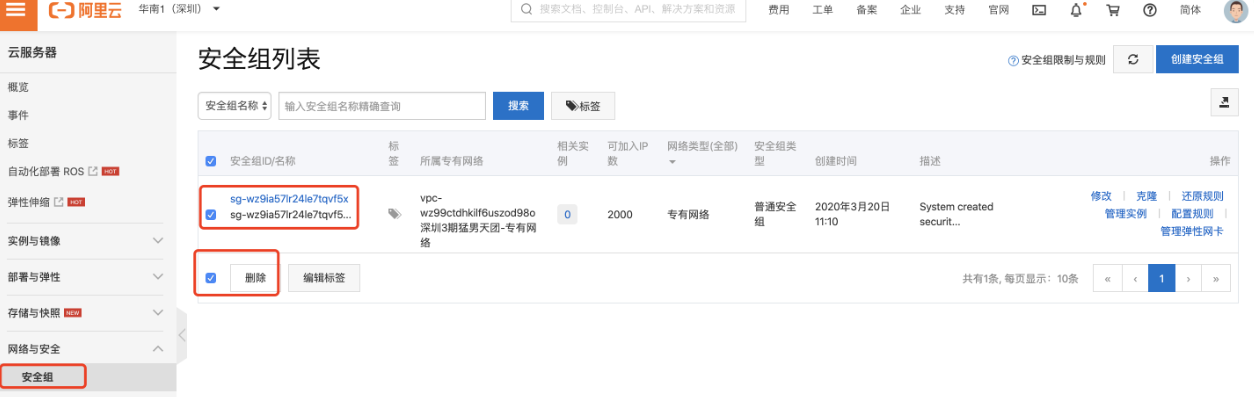Click 管理实例 in the actions column
This screenshot has height=397, width=1254.
coord(1125,213)
